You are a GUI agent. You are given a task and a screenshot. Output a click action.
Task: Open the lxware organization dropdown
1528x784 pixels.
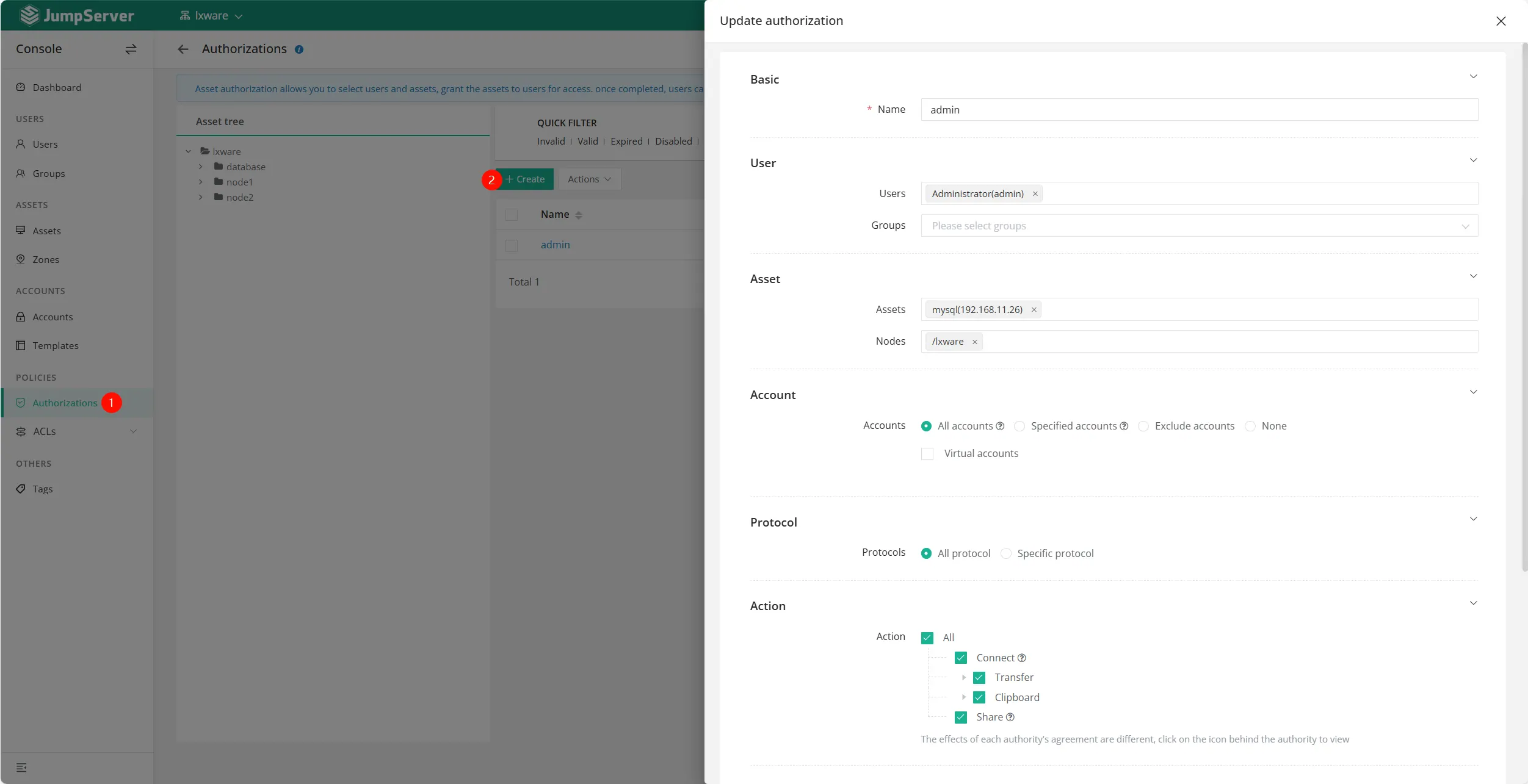coord(211,15)
